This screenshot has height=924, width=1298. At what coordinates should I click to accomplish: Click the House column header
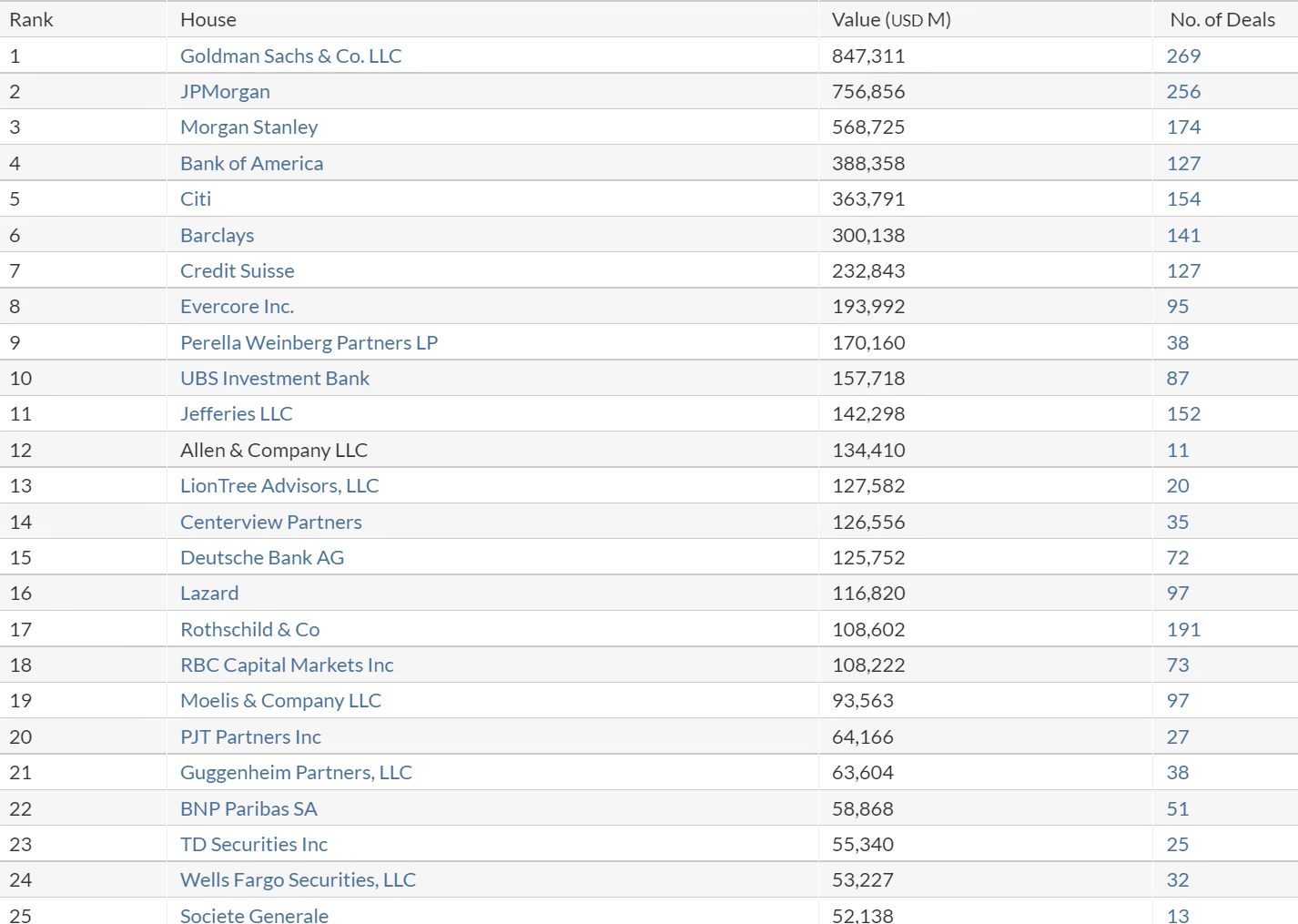[x=208, y=19]
